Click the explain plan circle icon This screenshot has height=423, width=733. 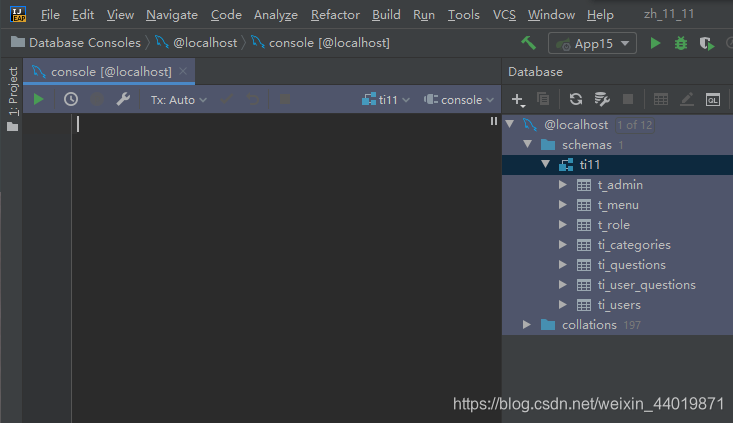[97, 99]
